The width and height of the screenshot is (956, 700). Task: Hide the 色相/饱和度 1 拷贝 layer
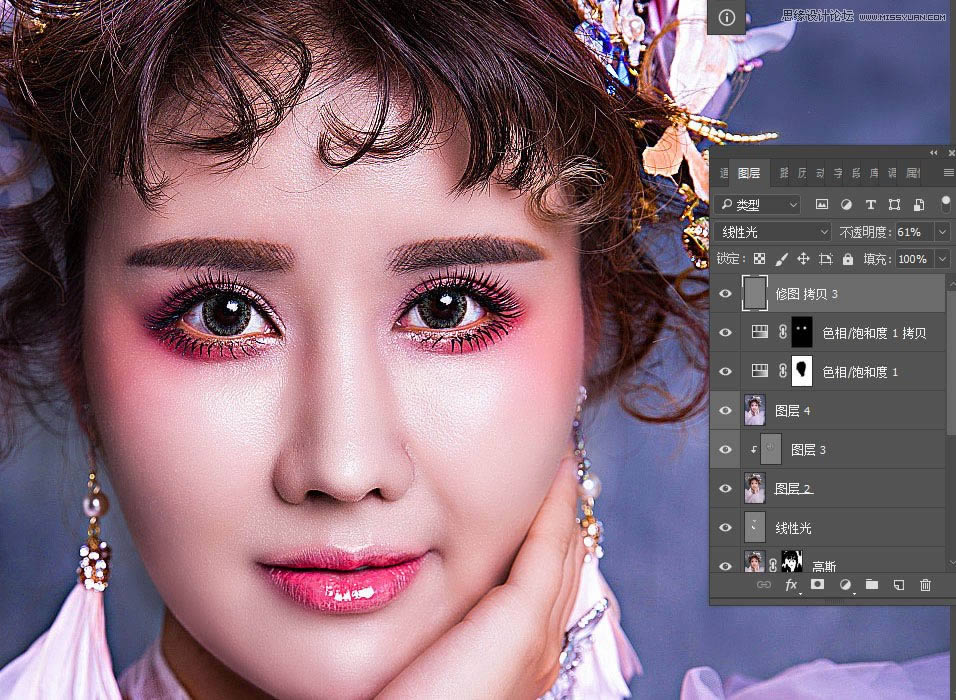726,332
